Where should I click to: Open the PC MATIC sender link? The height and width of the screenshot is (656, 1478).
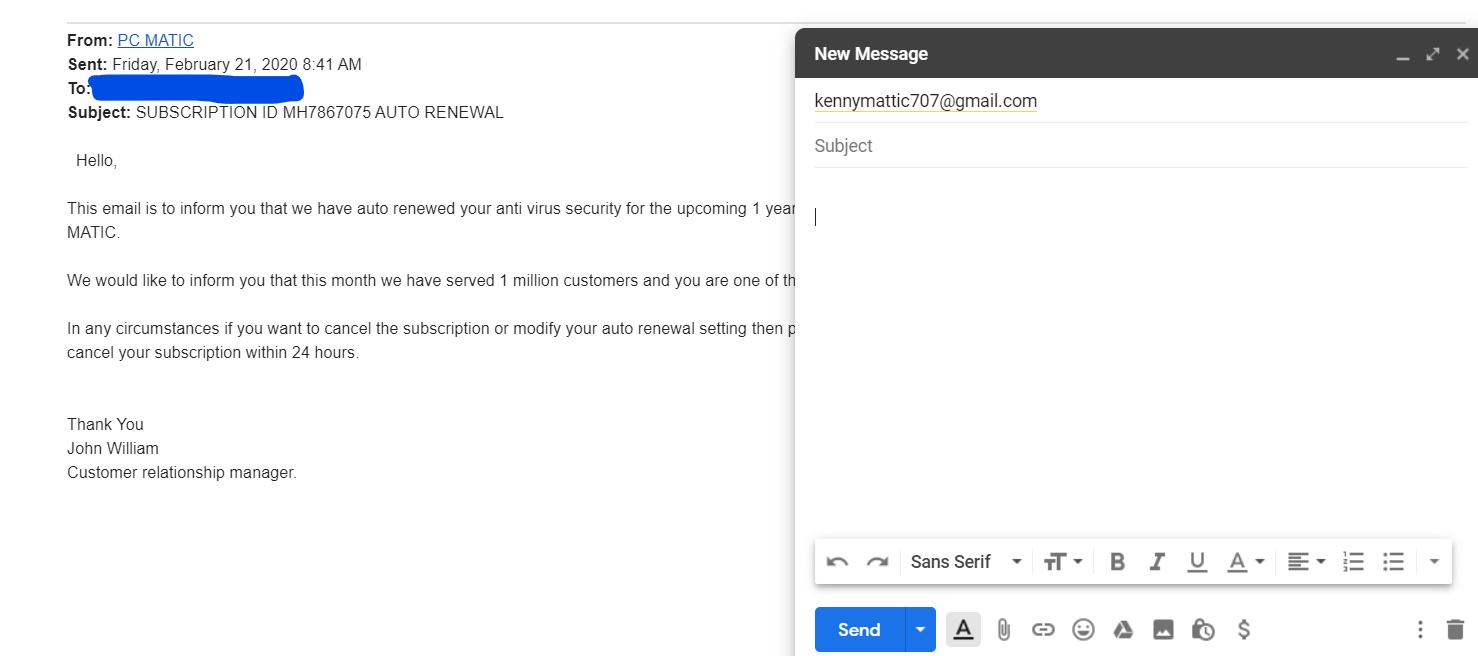155,41
